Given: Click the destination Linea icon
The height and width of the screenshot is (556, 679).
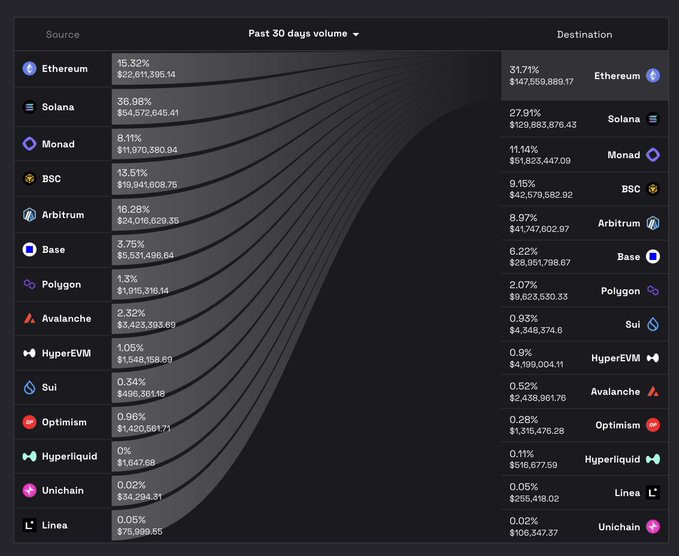Looking at the screenshot, I should pyautogui.click(x=653, y=493).
